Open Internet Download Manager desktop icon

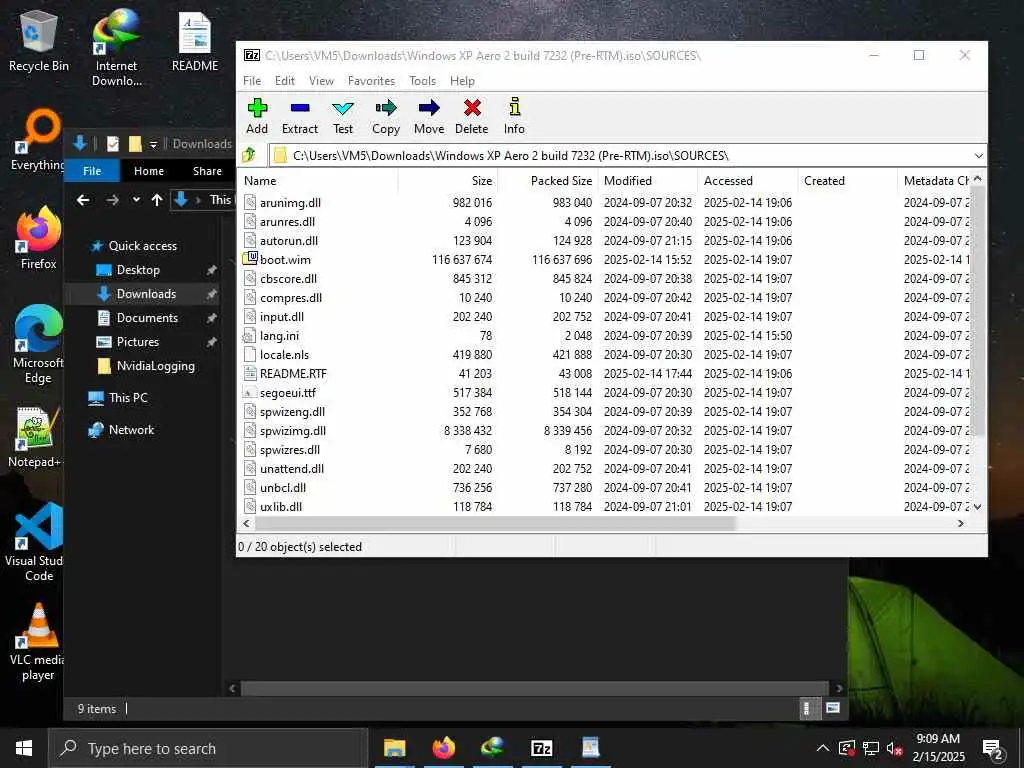click(x=116, y=48)
